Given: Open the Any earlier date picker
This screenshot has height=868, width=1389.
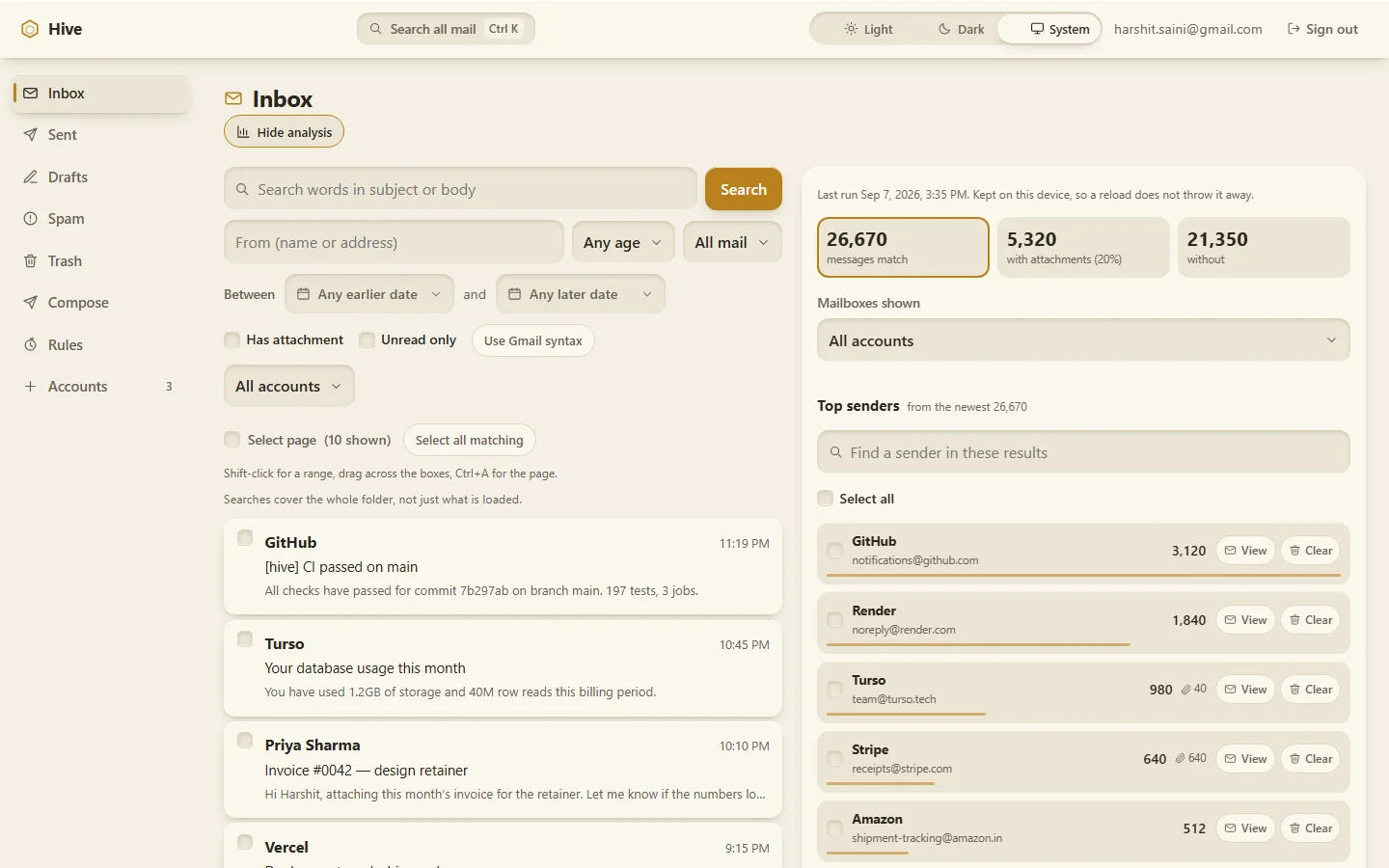Looking at the screenshot, I should coord(368,294).
